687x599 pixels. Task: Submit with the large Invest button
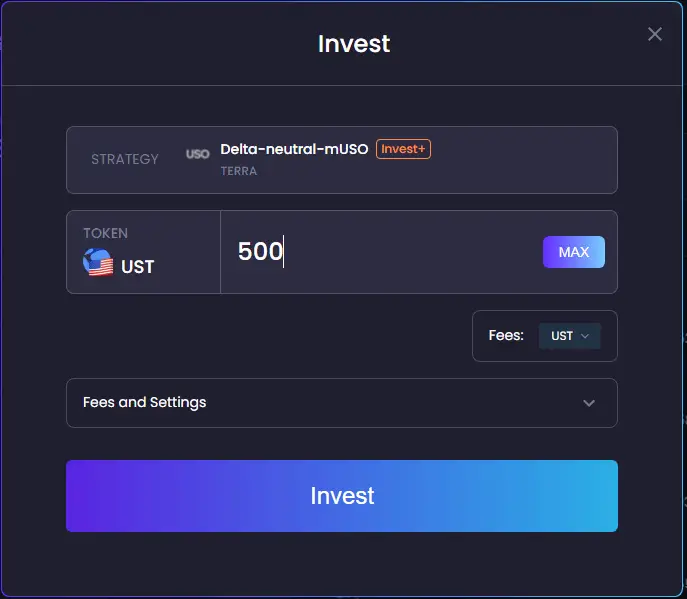341,496
